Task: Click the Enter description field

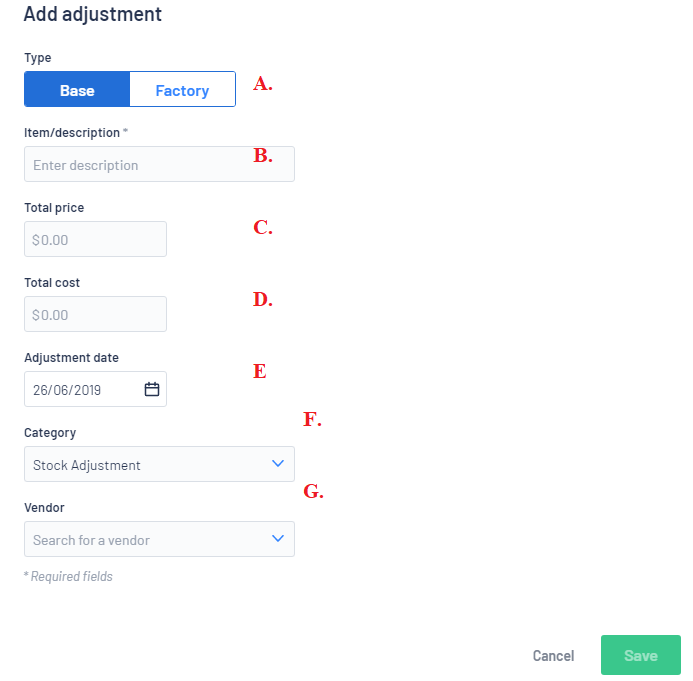Action: (x=159, y=164)
